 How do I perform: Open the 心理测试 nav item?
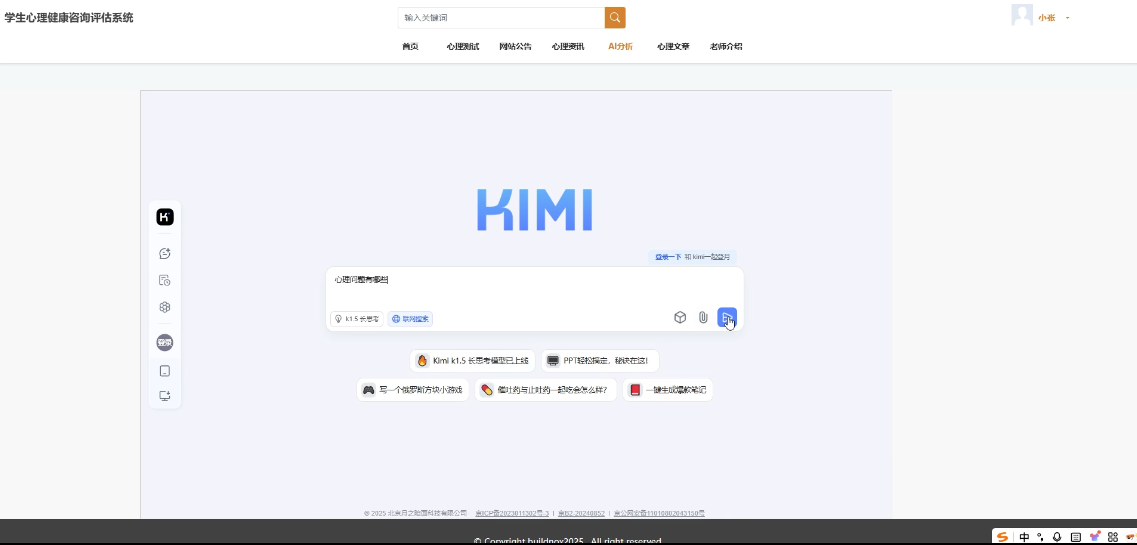pos(463,46)
